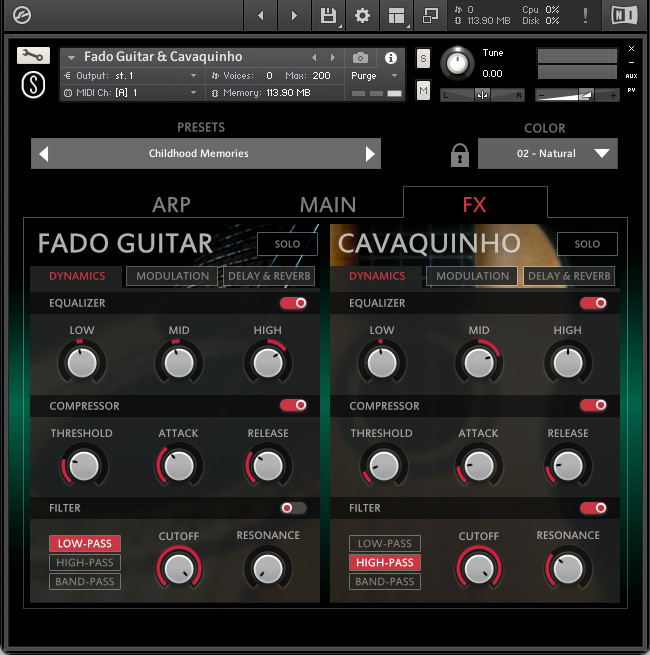The height and width of the screenshot is (655, 650).
Task: Select Fado Guitar BAND-PASS filter type
Action: click(85, 581)
